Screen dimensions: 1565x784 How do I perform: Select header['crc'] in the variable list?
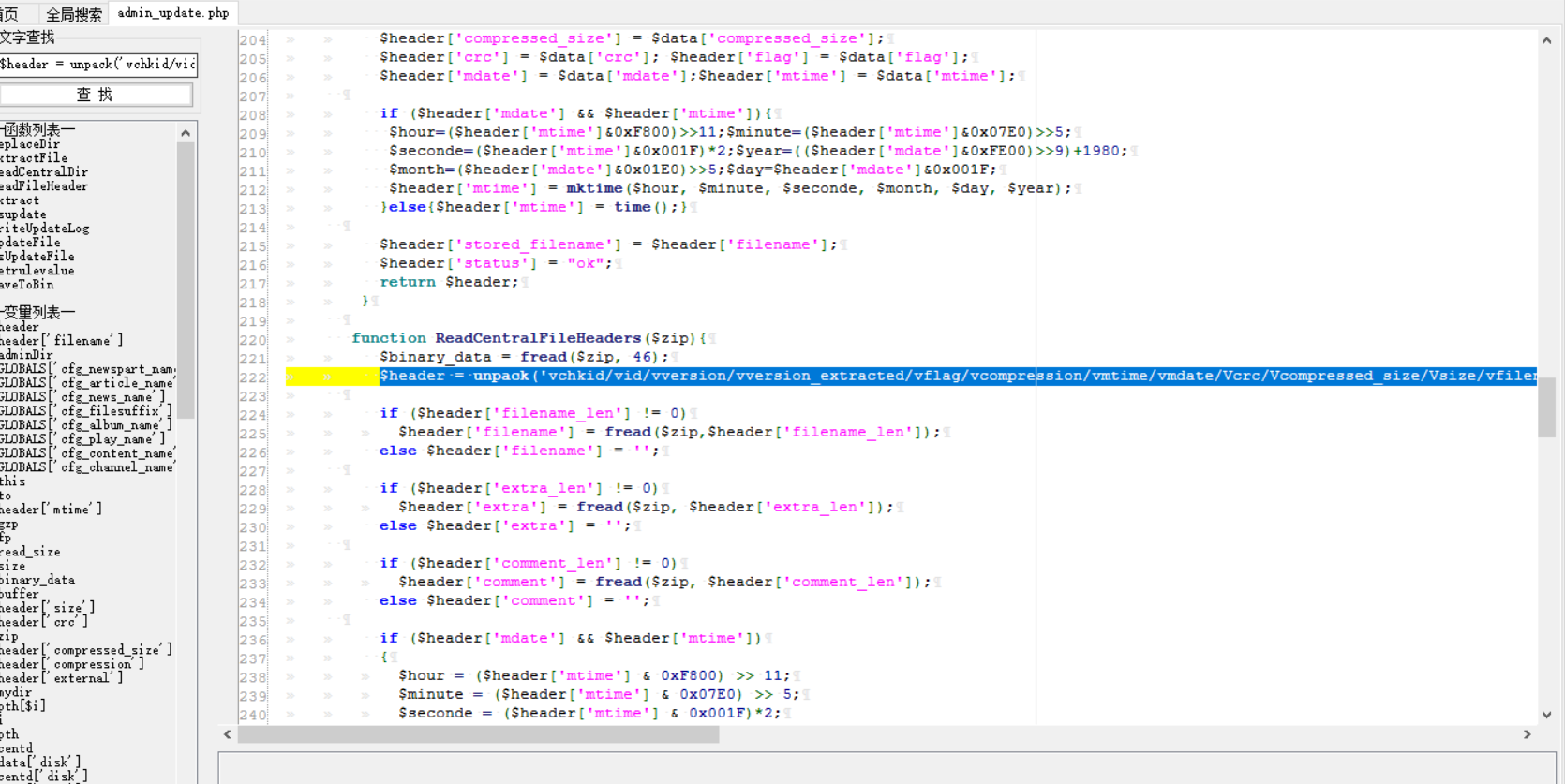44,622
